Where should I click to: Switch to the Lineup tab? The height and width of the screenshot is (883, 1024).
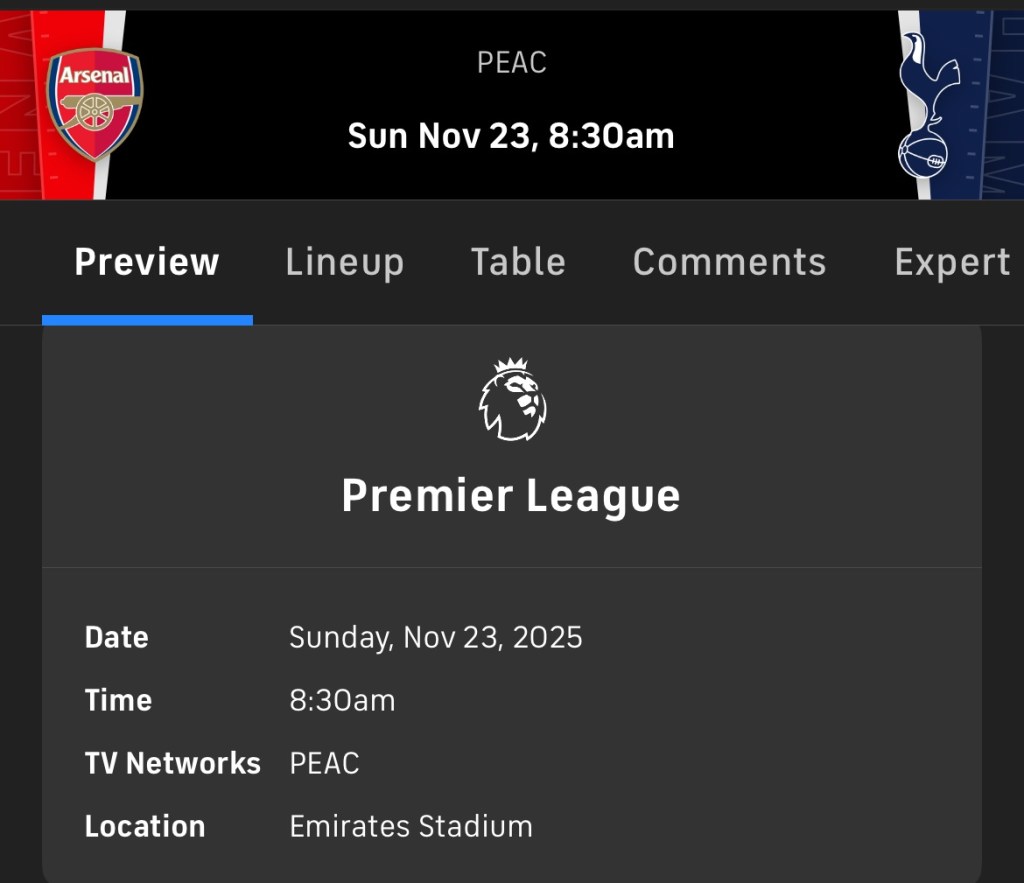tap(344, 262)
